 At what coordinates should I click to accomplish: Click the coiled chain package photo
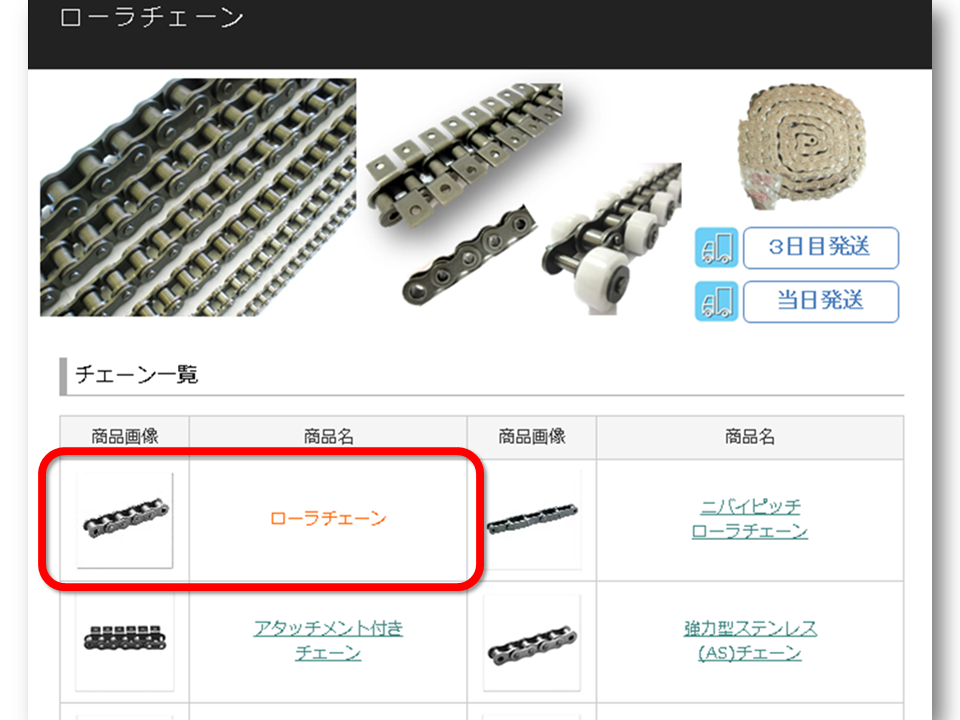click(801, 147)
